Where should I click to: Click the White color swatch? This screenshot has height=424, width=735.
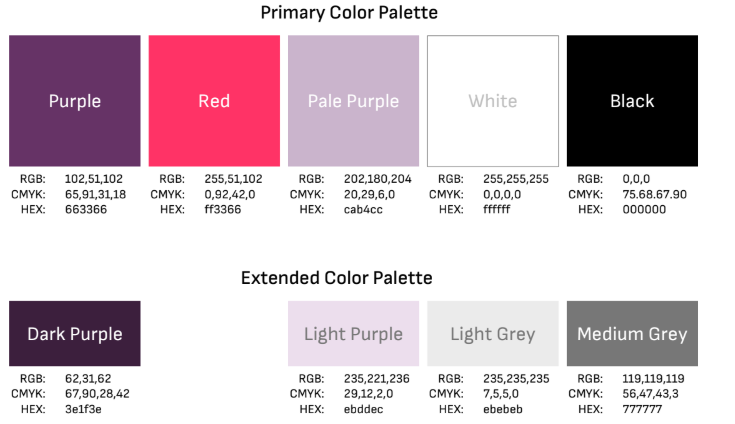pos(493,101)
